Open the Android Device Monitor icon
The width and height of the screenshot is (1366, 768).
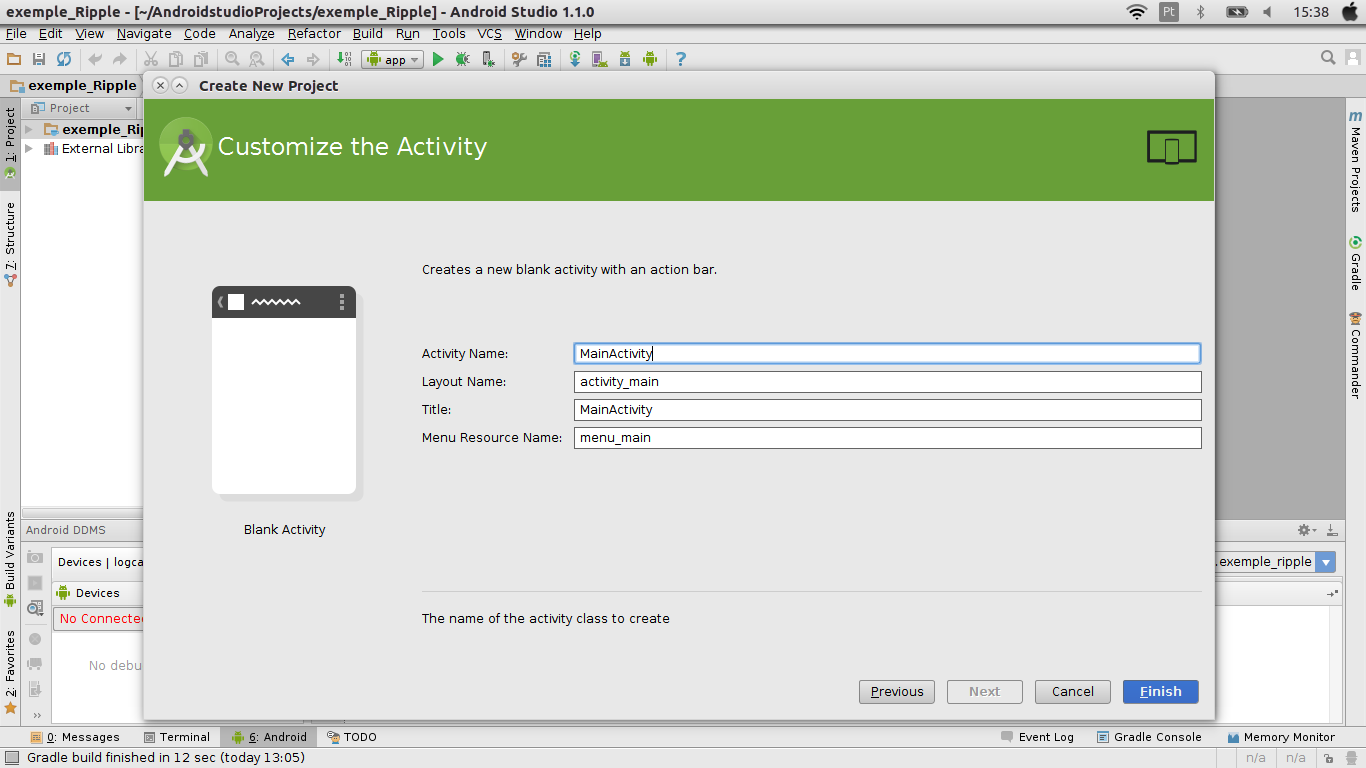[650, 59]
